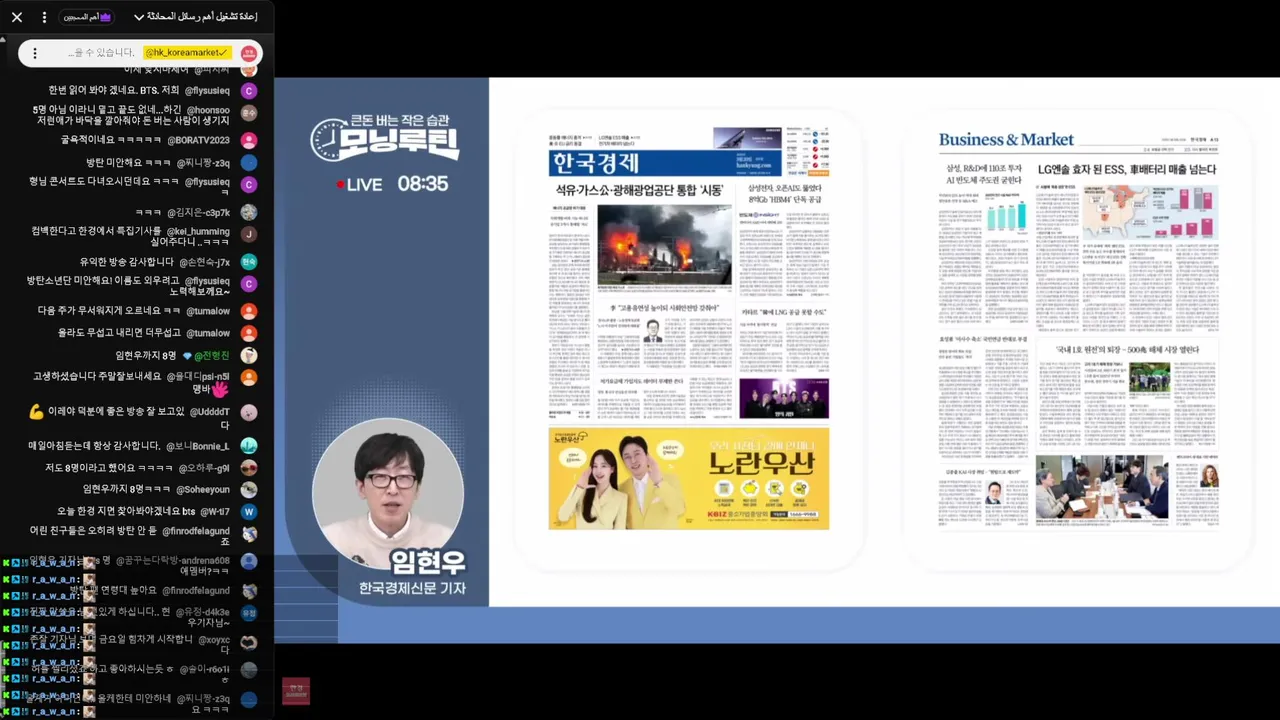Select the message '유익한 방송 감사합니다'
1280x720 pixels.
[x=127, y=262]
